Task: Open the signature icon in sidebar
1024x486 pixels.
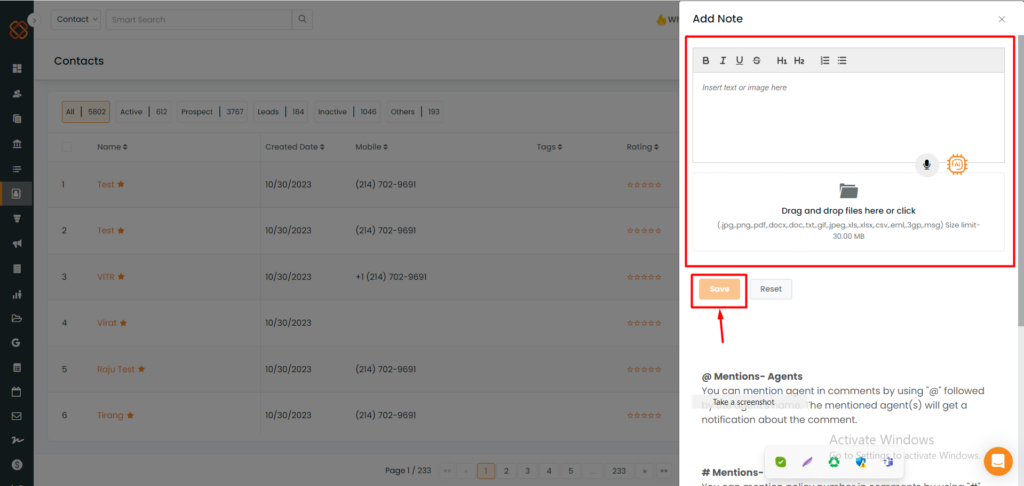Action: [17, 440]
